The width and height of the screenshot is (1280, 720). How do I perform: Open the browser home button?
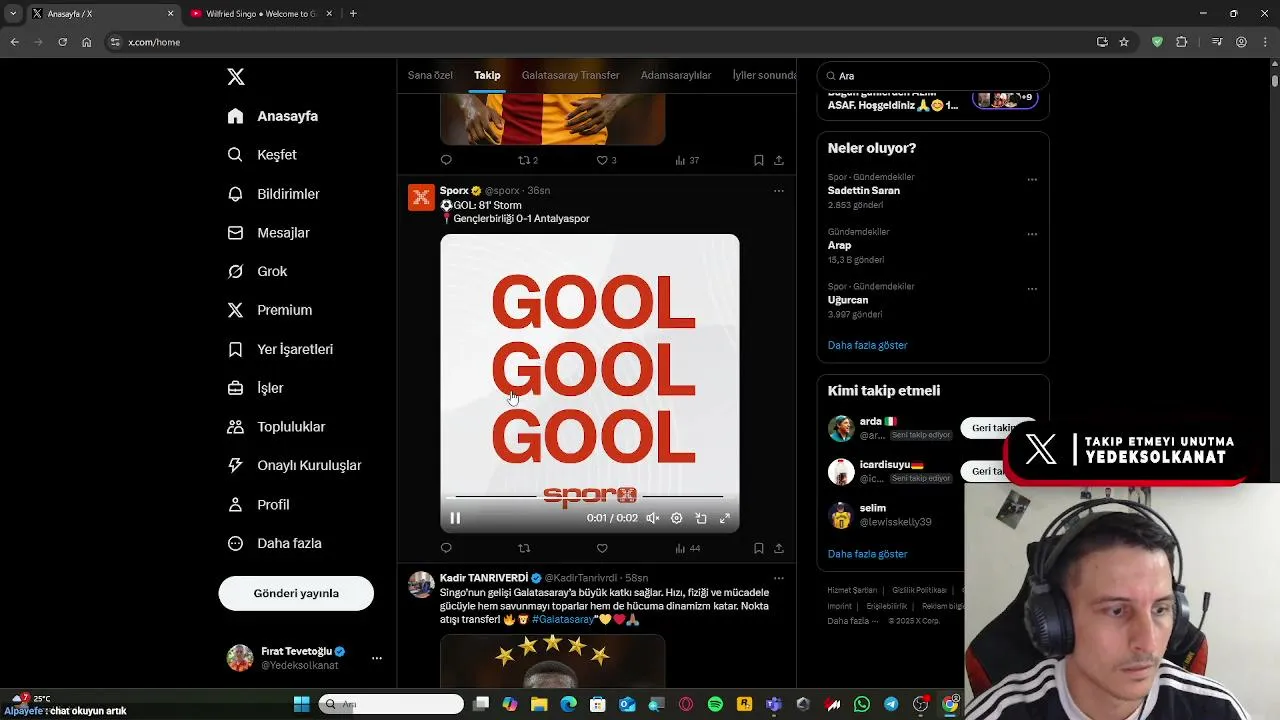coord(86,42)
